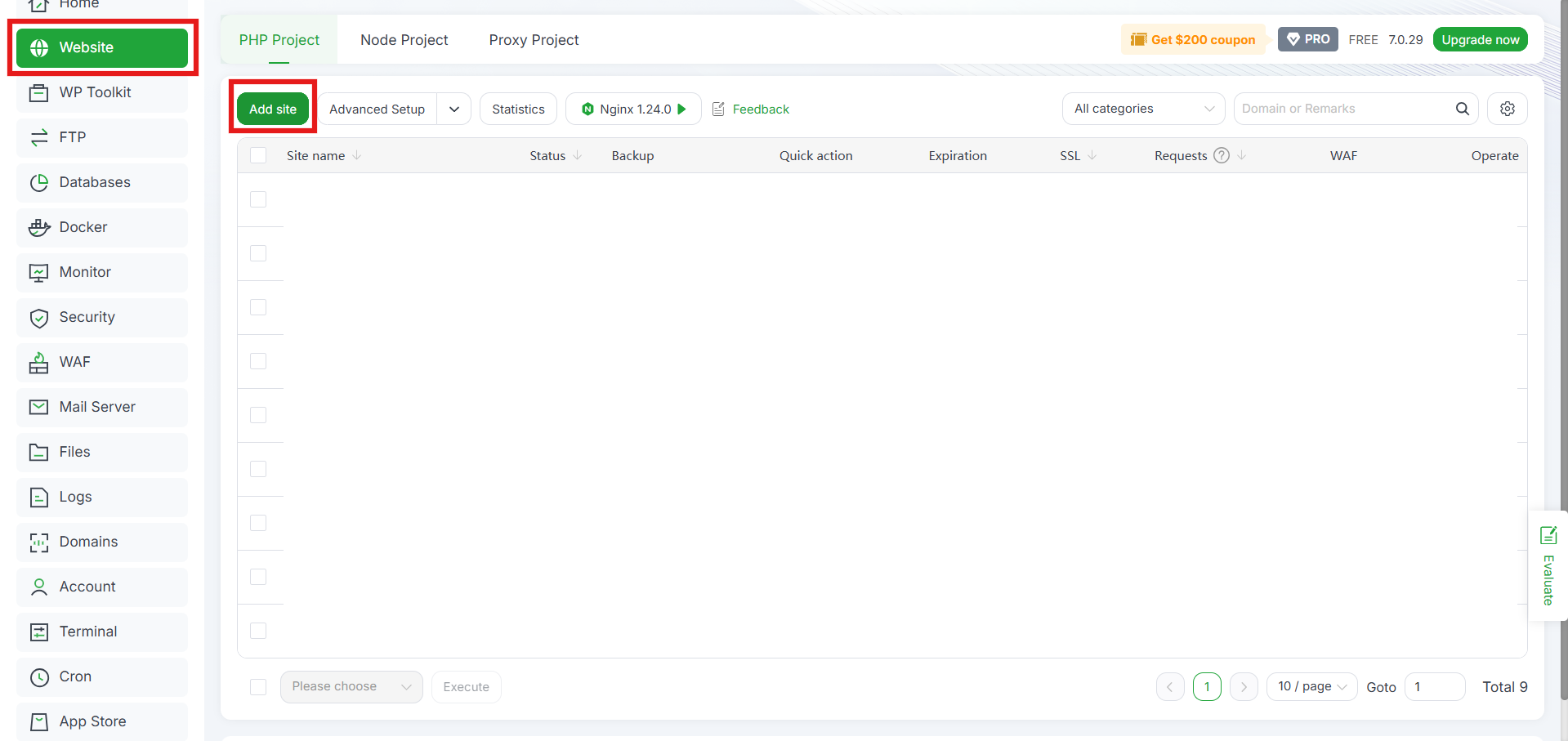Open the Evaluate side panel
The height and width of the screenshot is (741, 1568).
[1548, 566]
